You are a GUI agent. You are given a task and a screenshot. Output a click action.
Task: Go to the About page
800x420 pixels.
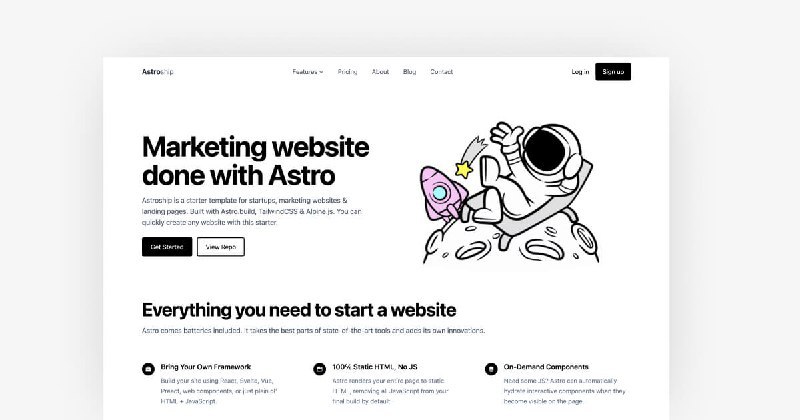pos(380,72)
